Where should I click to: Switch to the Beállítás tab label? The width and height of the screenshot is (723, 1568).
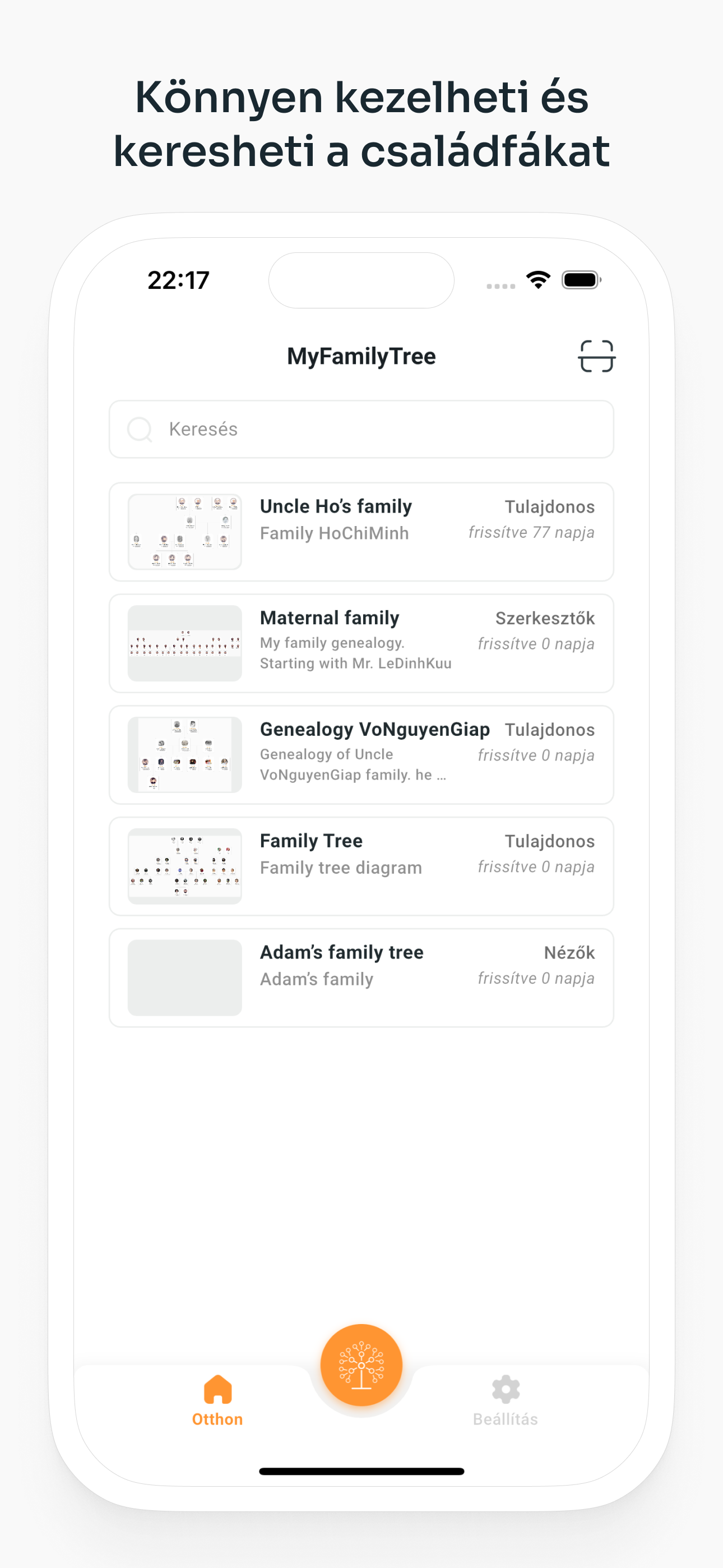[x=505, y=1419]
